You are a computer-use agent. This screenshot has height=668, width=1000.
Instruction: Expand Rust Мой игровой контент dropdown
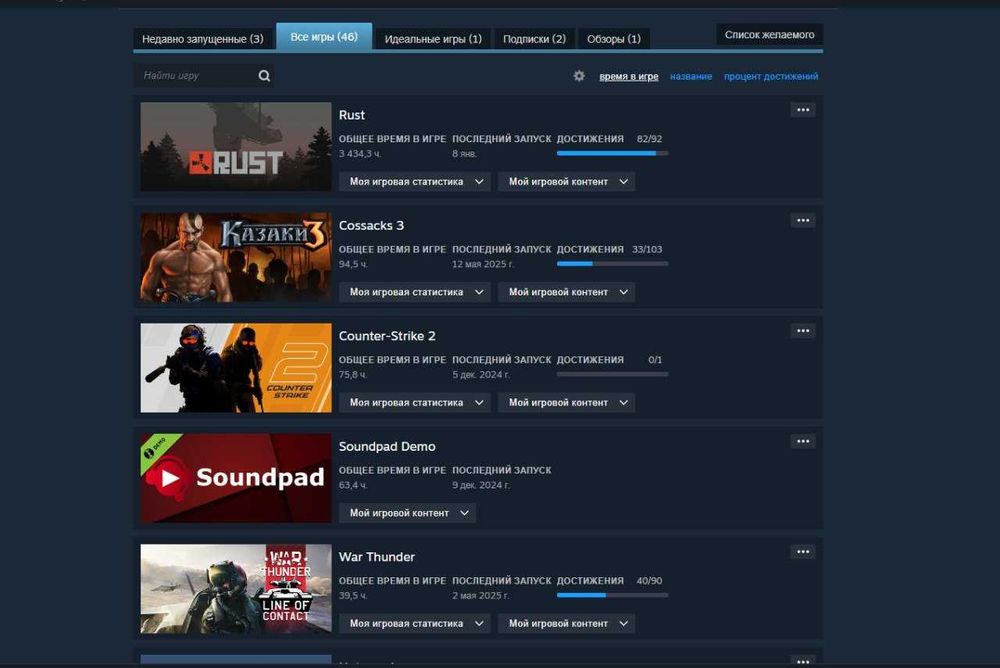(566, 182)
